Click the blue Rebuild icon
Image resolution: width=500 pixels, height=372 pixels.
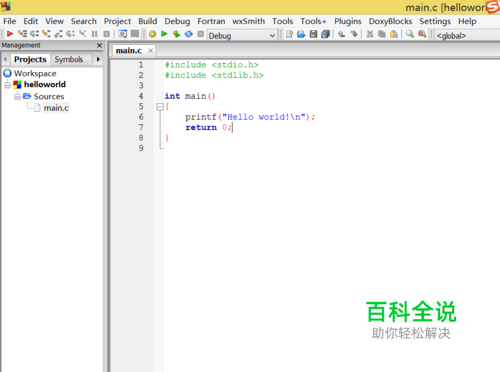click(189, 34)
